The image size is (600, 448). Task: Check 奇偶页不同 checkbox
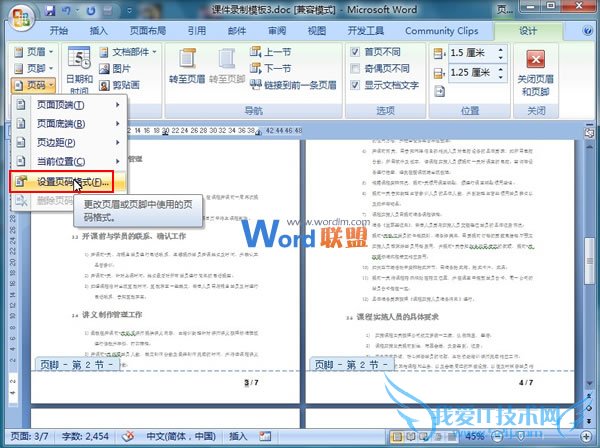[x=355, y=68]
